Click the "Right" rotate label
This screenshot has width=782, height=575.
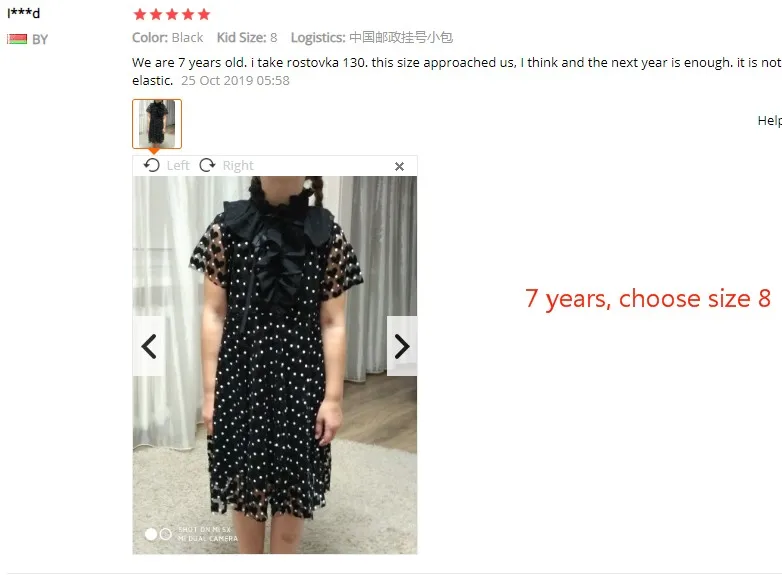tap(238, 166)
